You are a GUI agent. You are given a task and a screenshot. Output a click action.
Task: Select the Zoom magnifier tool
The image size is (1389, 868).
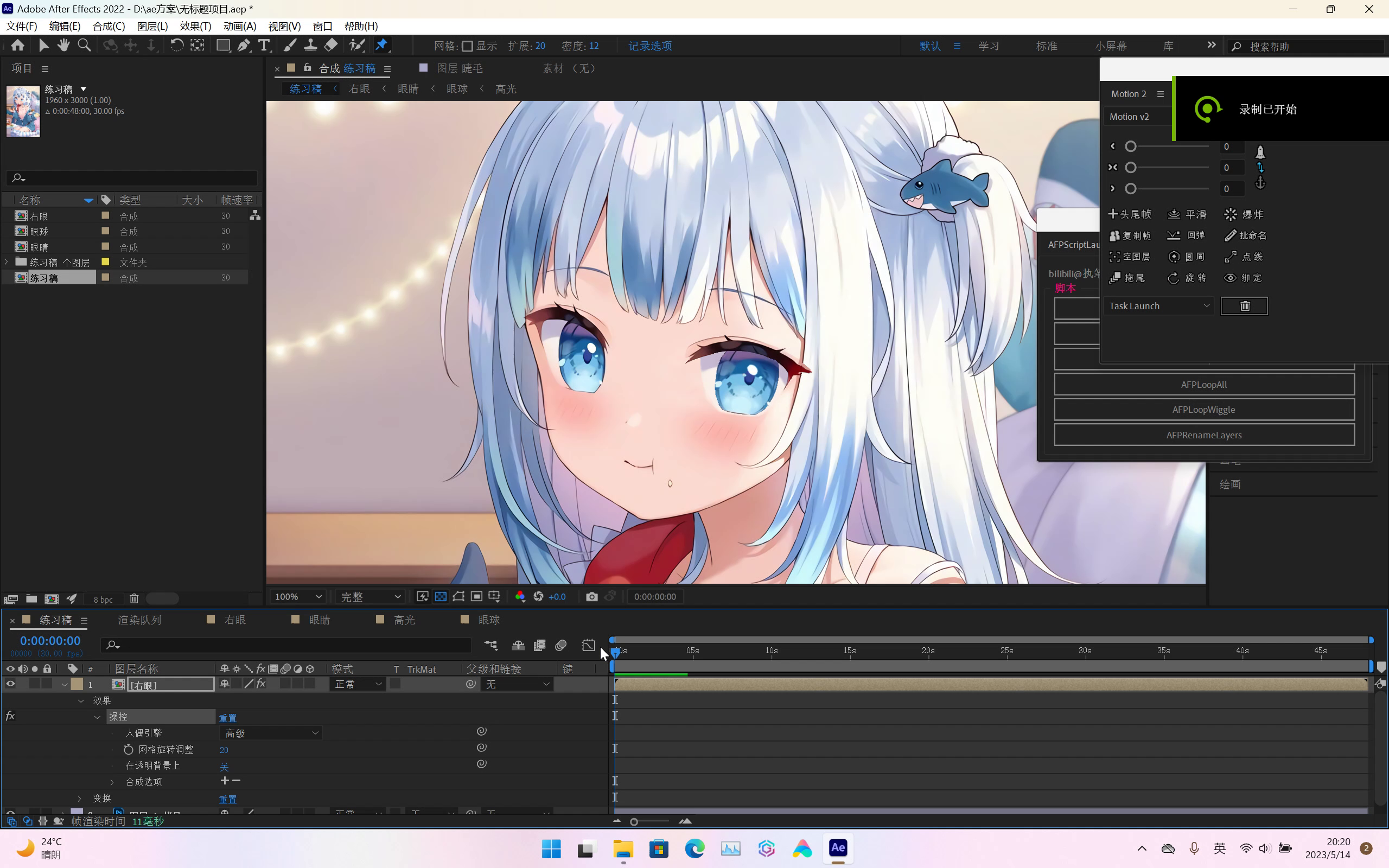tap(85, 46)
